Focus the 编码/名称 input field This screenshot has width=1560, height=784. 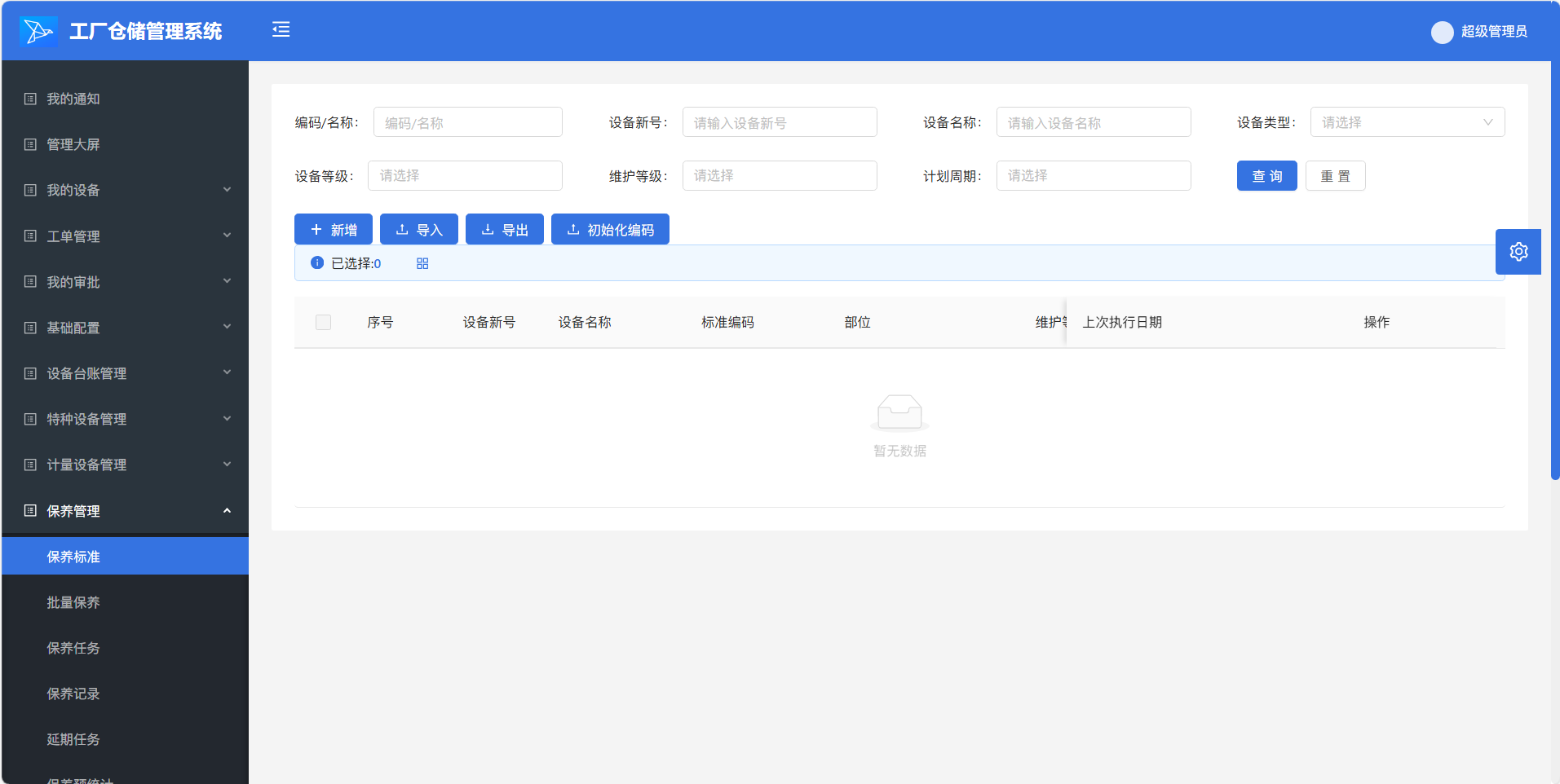(x=468, y=122)
